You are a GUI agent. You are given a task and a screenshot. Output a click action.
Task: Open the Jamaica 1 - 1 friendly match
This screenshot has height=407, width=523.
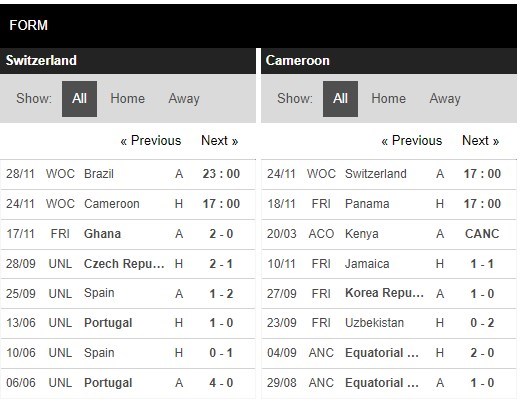[x=389, y=264]
